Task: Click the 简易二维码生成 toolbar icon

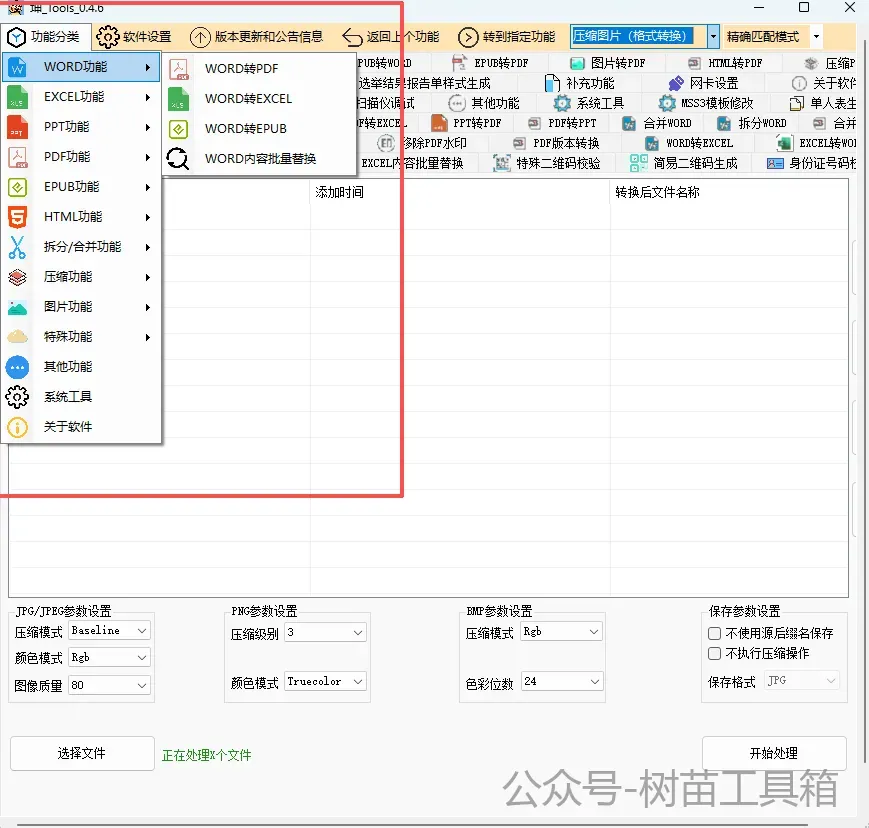Action: (x=638, y=163)
